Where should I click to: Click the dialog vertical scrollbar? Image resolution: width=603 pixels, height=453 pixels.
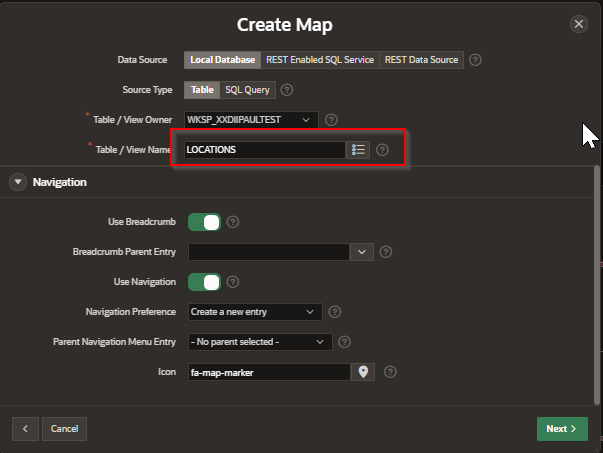[x=597, y=285]
